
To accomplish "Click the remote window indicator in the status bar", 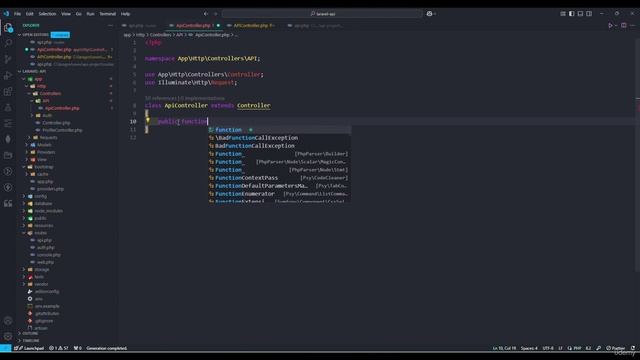I will (5, 348).
